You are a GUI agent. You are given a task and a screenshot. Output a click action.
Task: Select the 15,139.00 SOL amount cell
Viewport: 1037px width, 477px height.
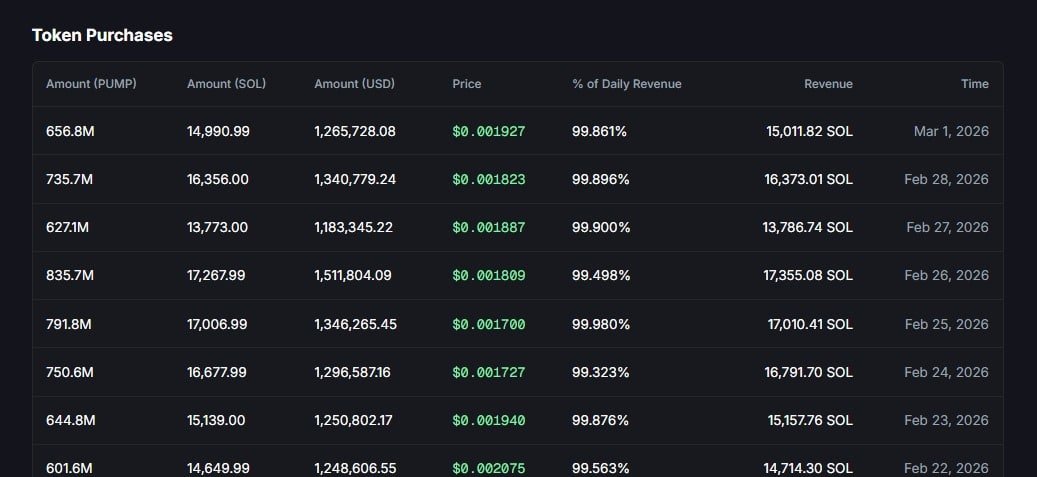click(216, 420)
